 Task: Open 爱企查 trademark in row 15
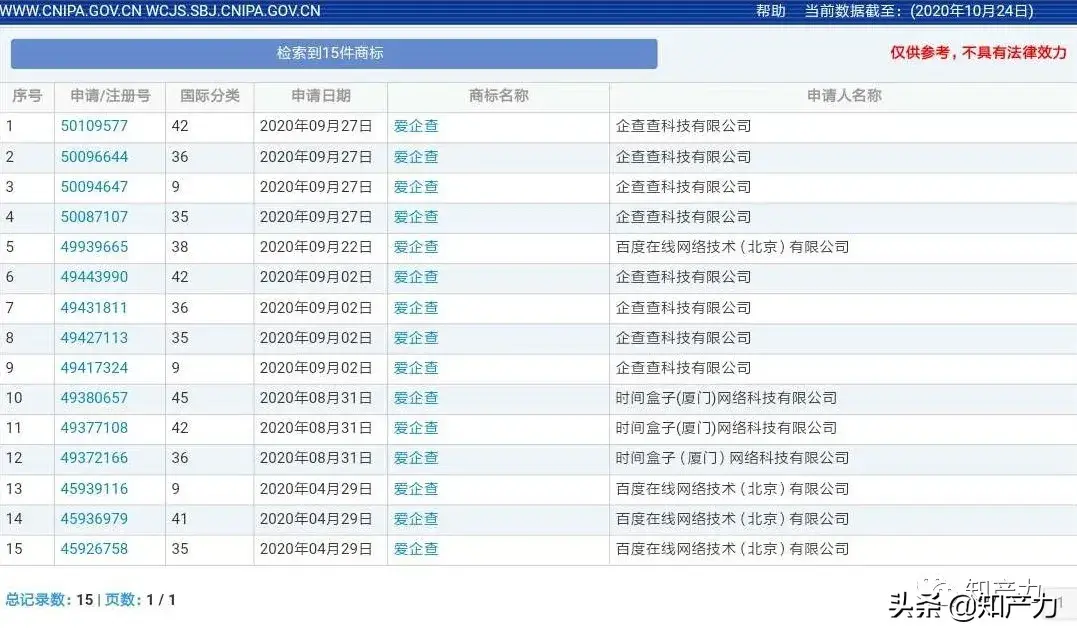416,549
